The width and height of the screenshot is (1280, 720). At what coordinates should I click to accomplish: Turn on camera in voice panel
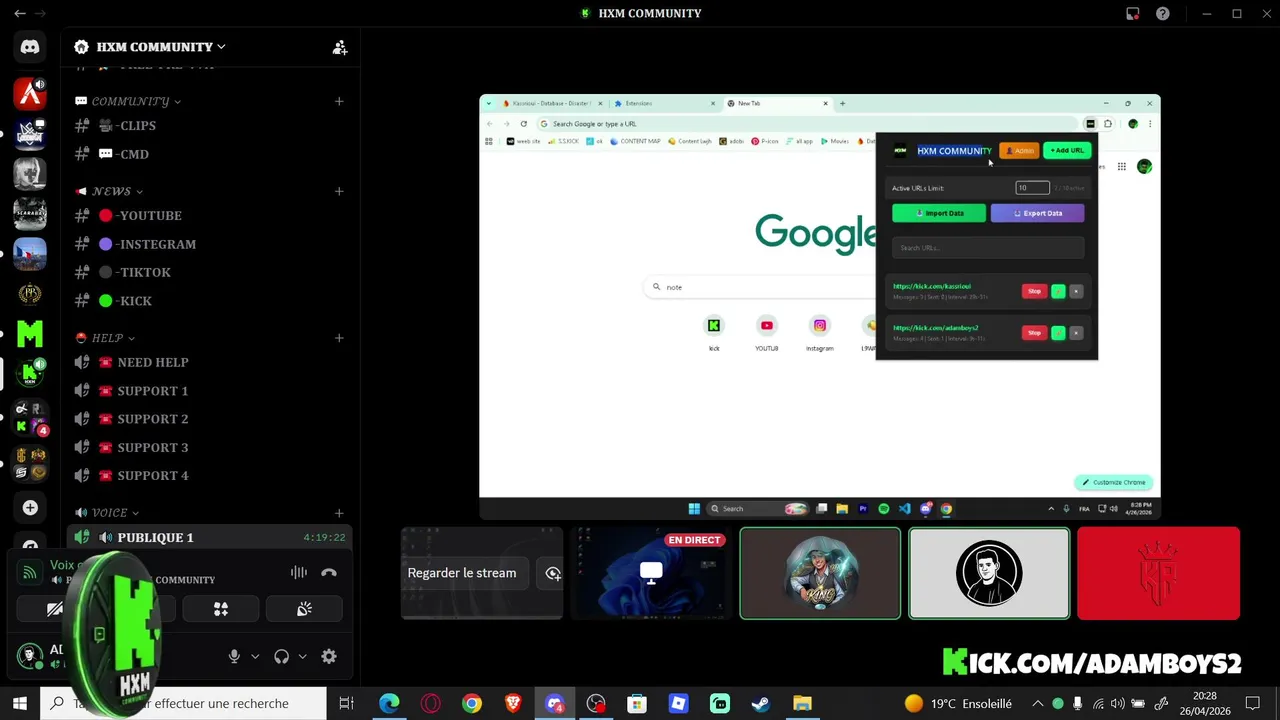55,609
